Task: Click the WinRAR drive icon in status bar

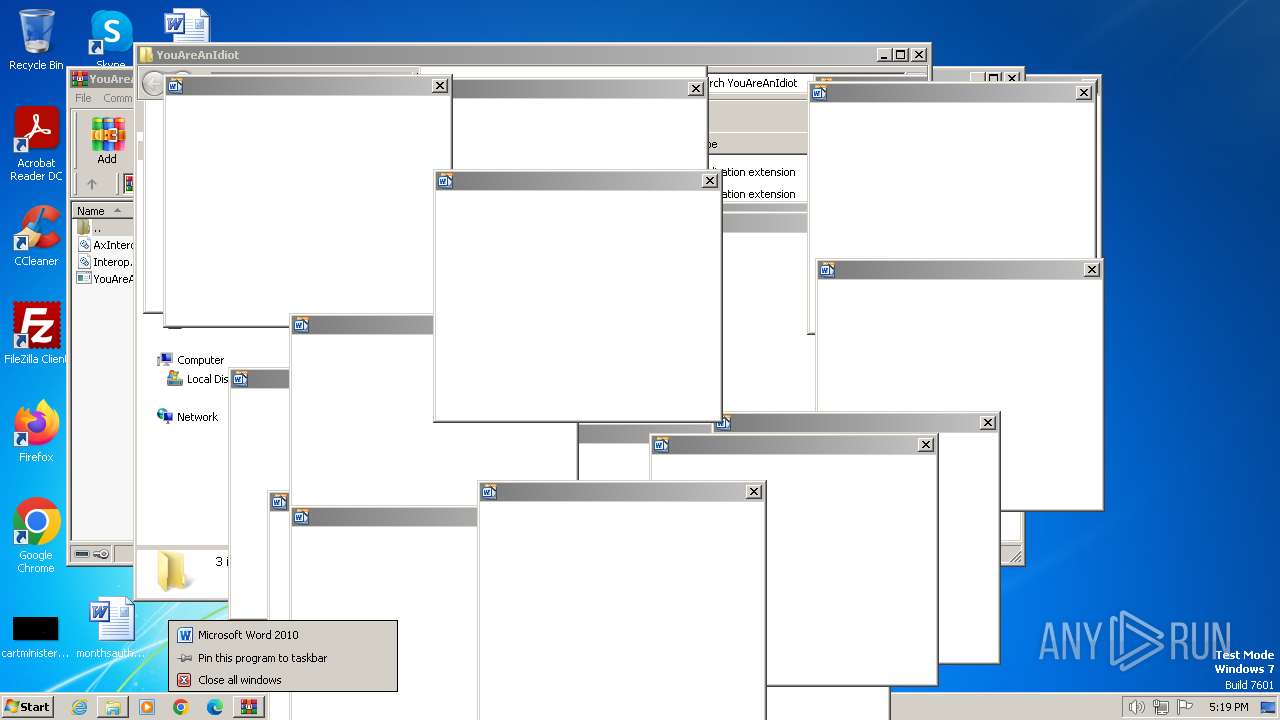Action: point(82,554)
